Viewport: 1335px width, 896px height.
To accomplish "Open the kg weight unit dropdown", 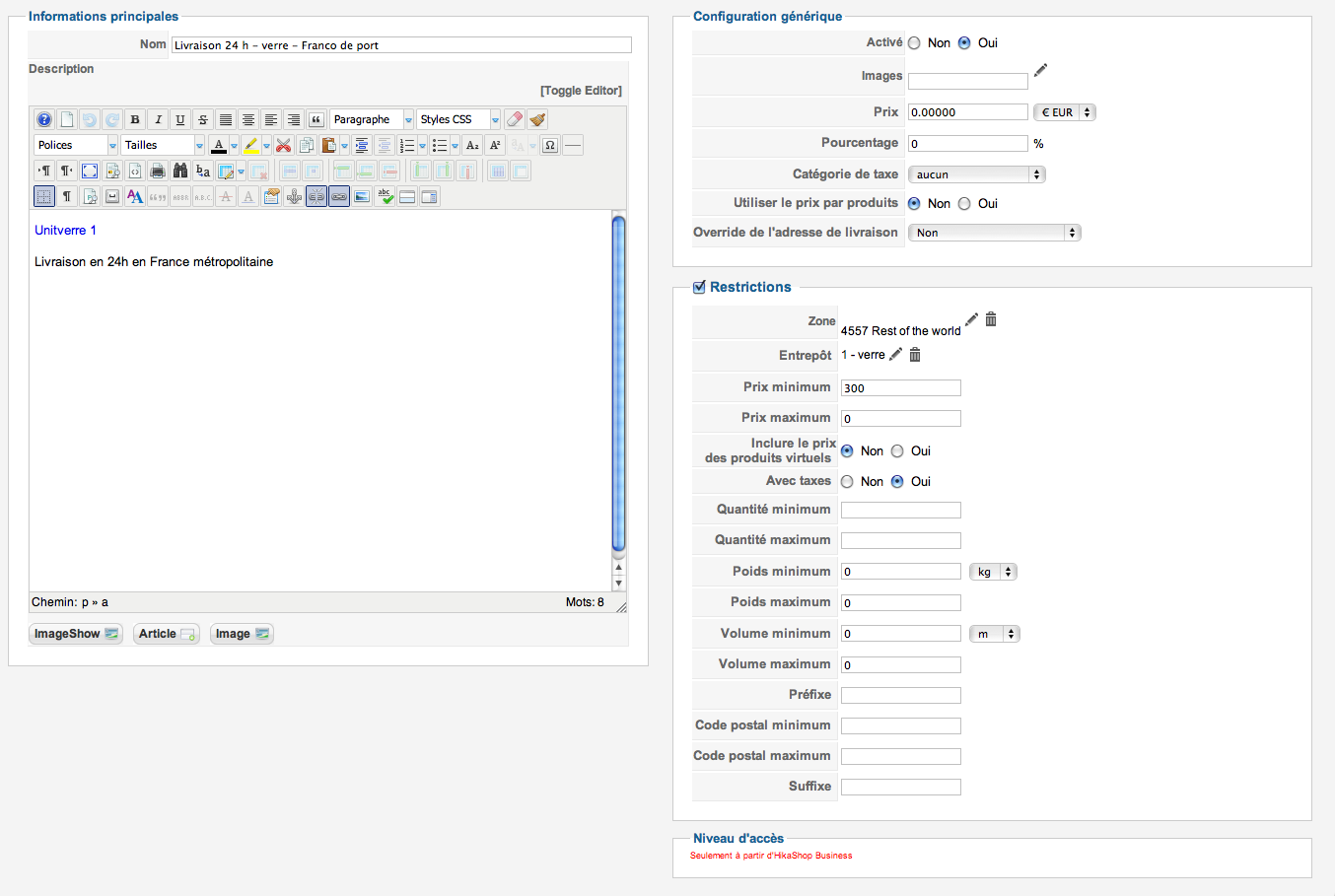I will (x=993, y=572).
